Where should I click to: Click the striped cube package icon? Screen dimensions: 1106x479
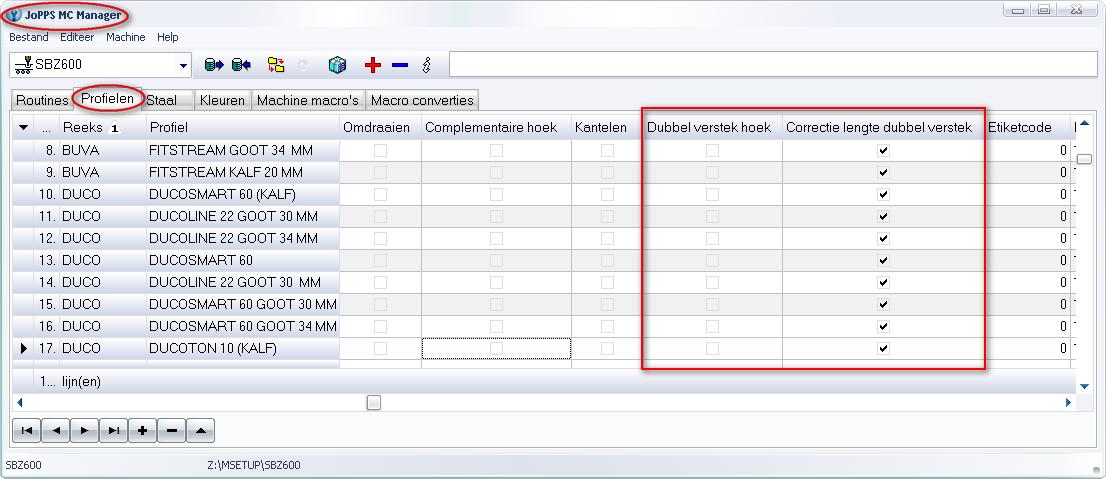[337, 65]
